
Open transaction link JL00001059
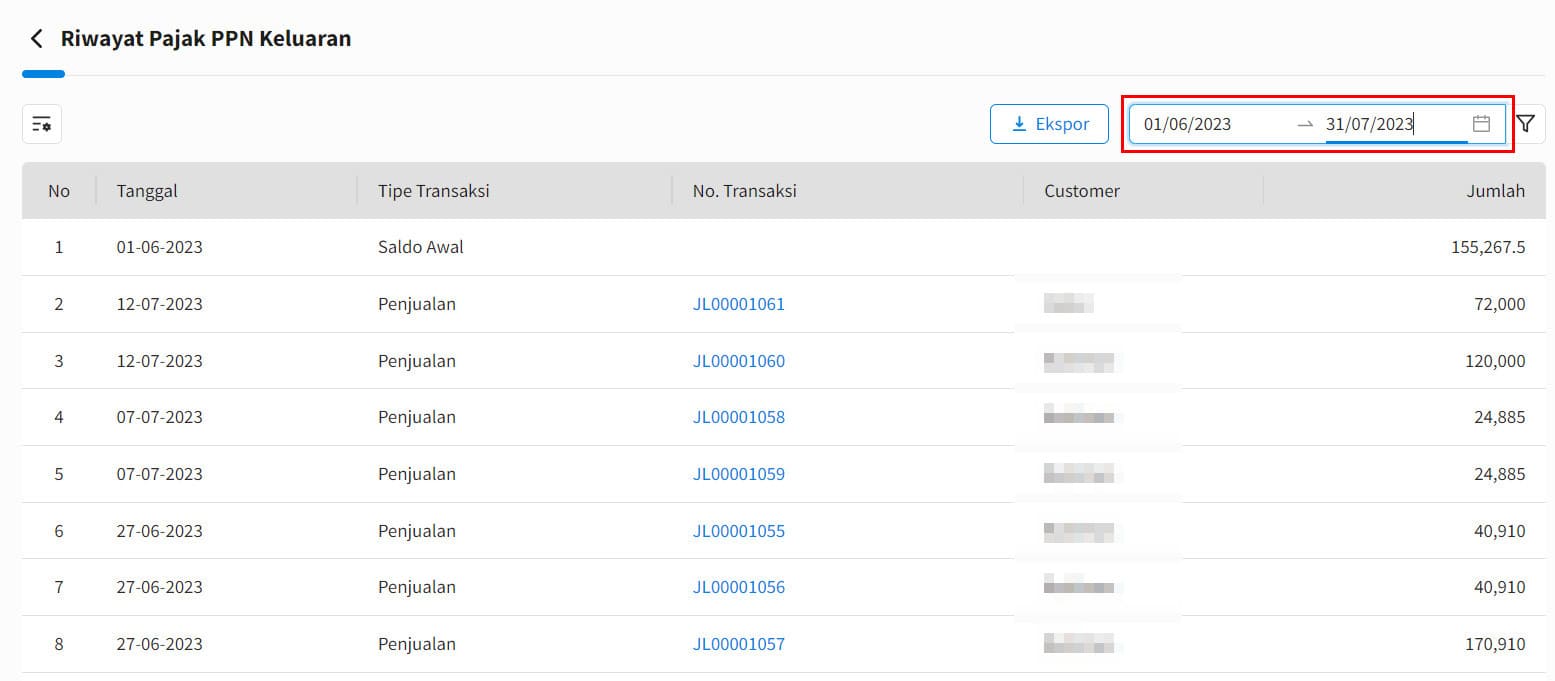pos(739,474)
